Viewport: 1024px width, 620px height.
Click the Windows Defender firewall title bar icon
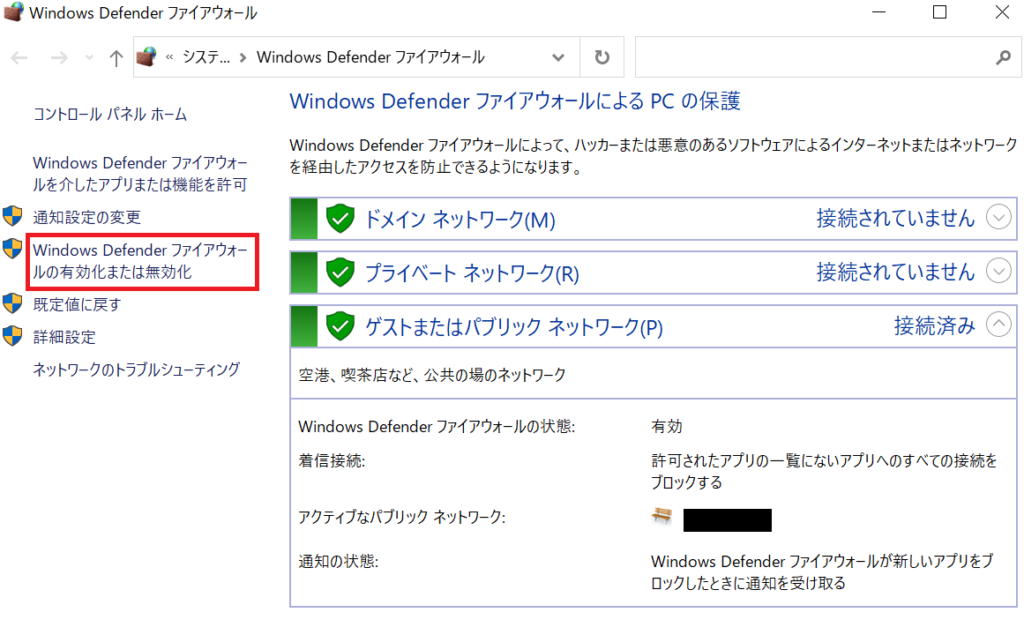pyautogui.click(x=13, y=12)
